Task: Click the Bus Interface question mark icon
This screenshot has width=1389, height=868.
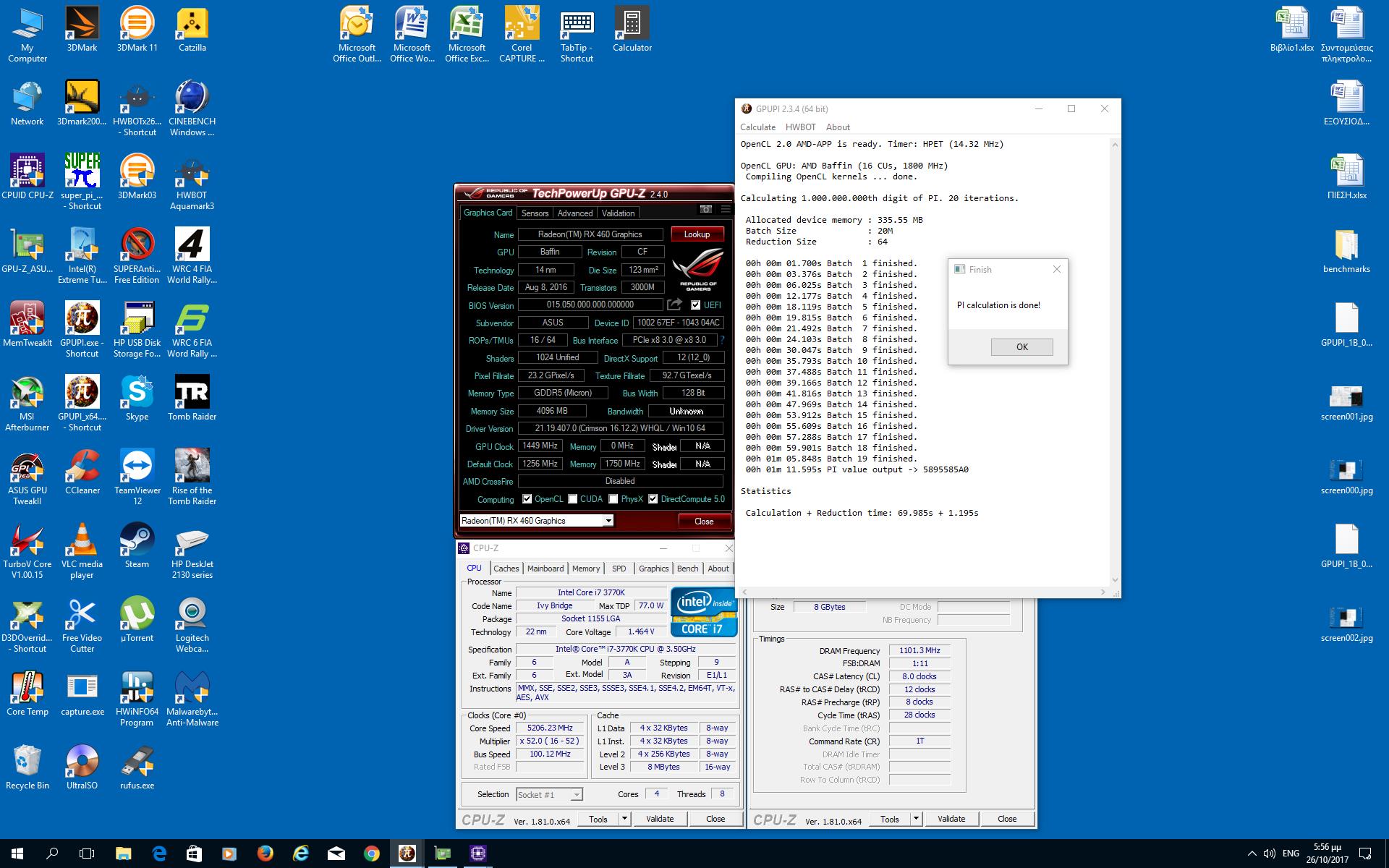Action: 722,340
